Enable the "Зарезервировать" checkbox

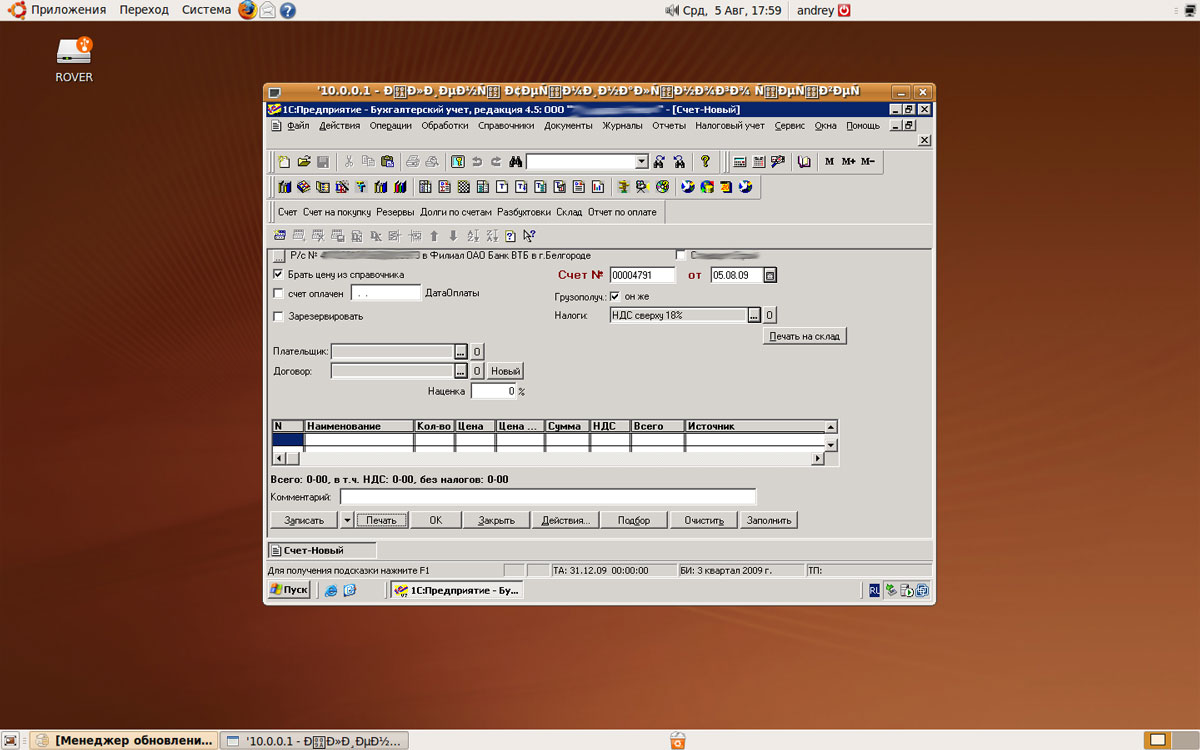(x=278, y=316)
